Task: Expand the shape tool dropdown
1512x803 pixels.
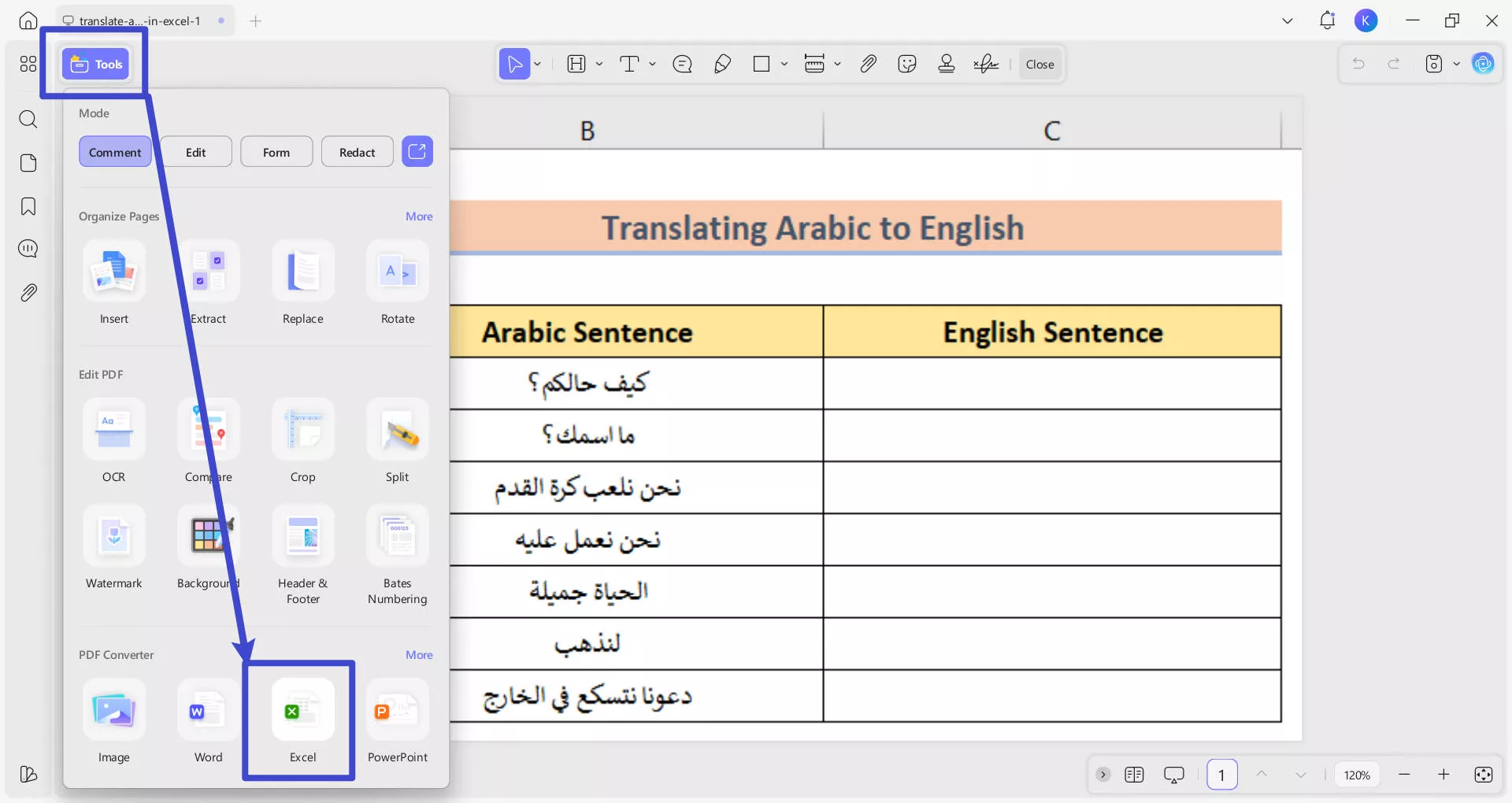Action: (784, 64)
